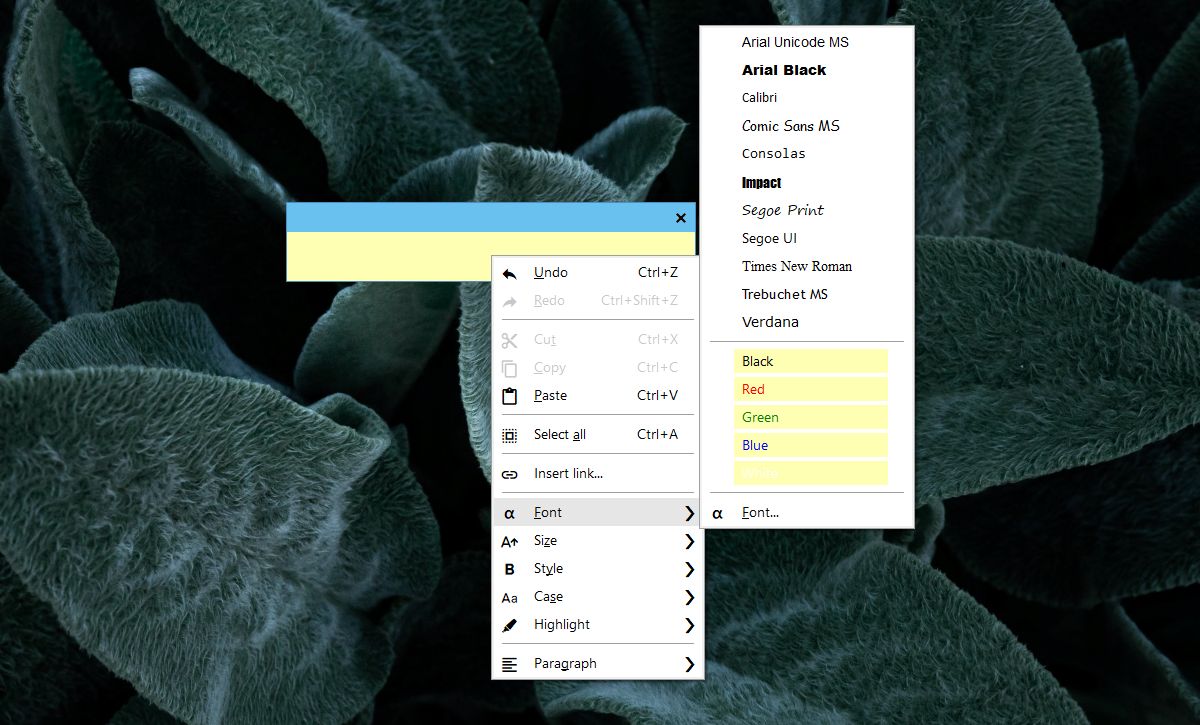
Task: Select Trebuchet MS font
Action: [x=785, y=294]
